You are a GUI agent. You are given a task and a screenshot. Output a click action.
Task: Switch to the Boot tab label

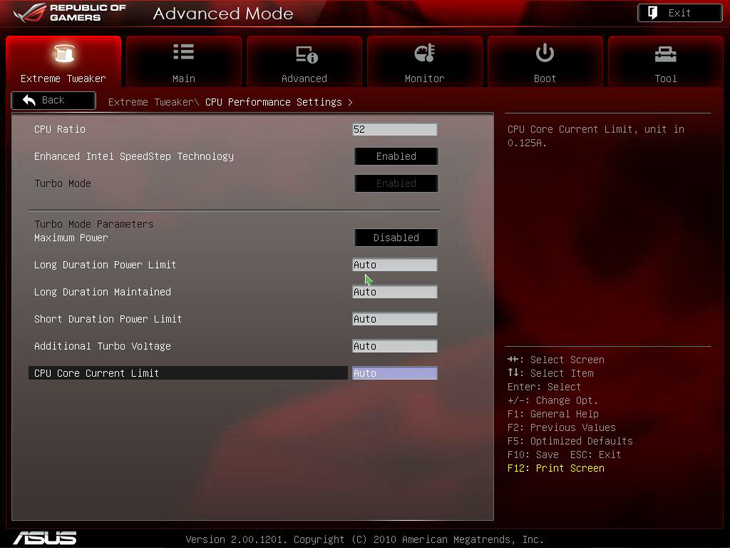coord(545,78)
